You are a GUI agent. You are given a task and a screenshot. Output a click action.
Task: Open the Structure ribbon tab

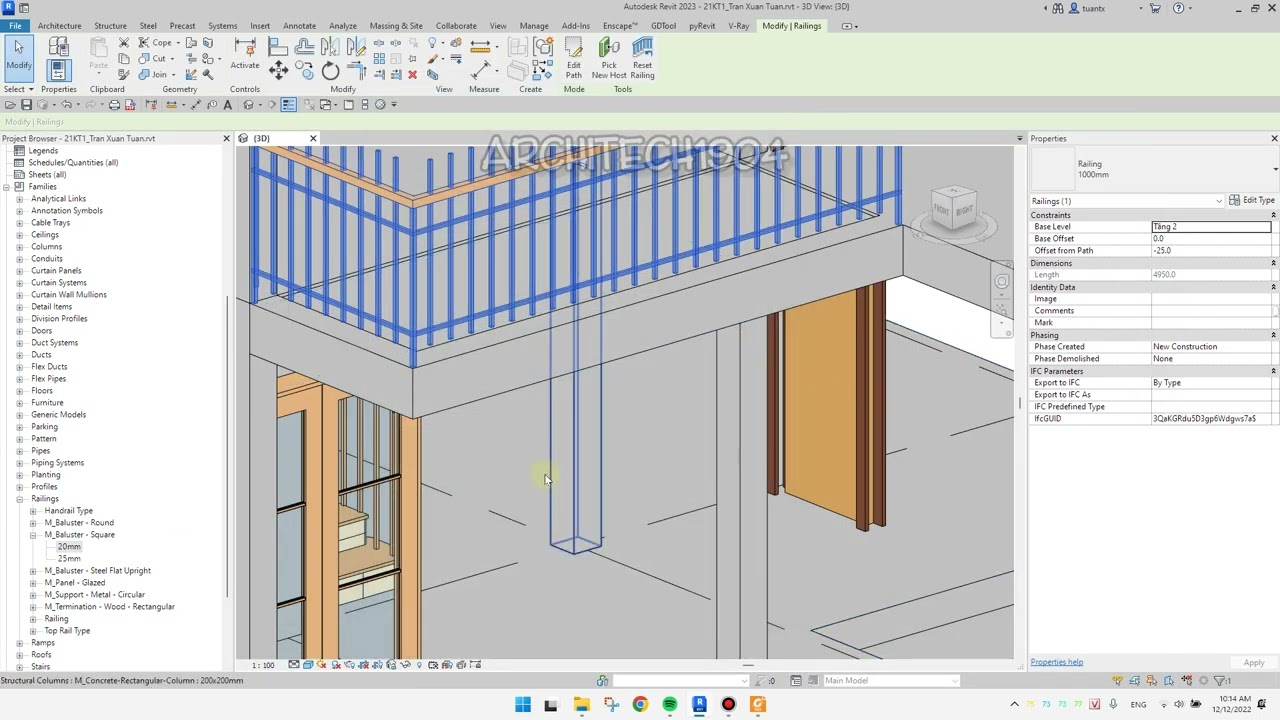point(110,26)
